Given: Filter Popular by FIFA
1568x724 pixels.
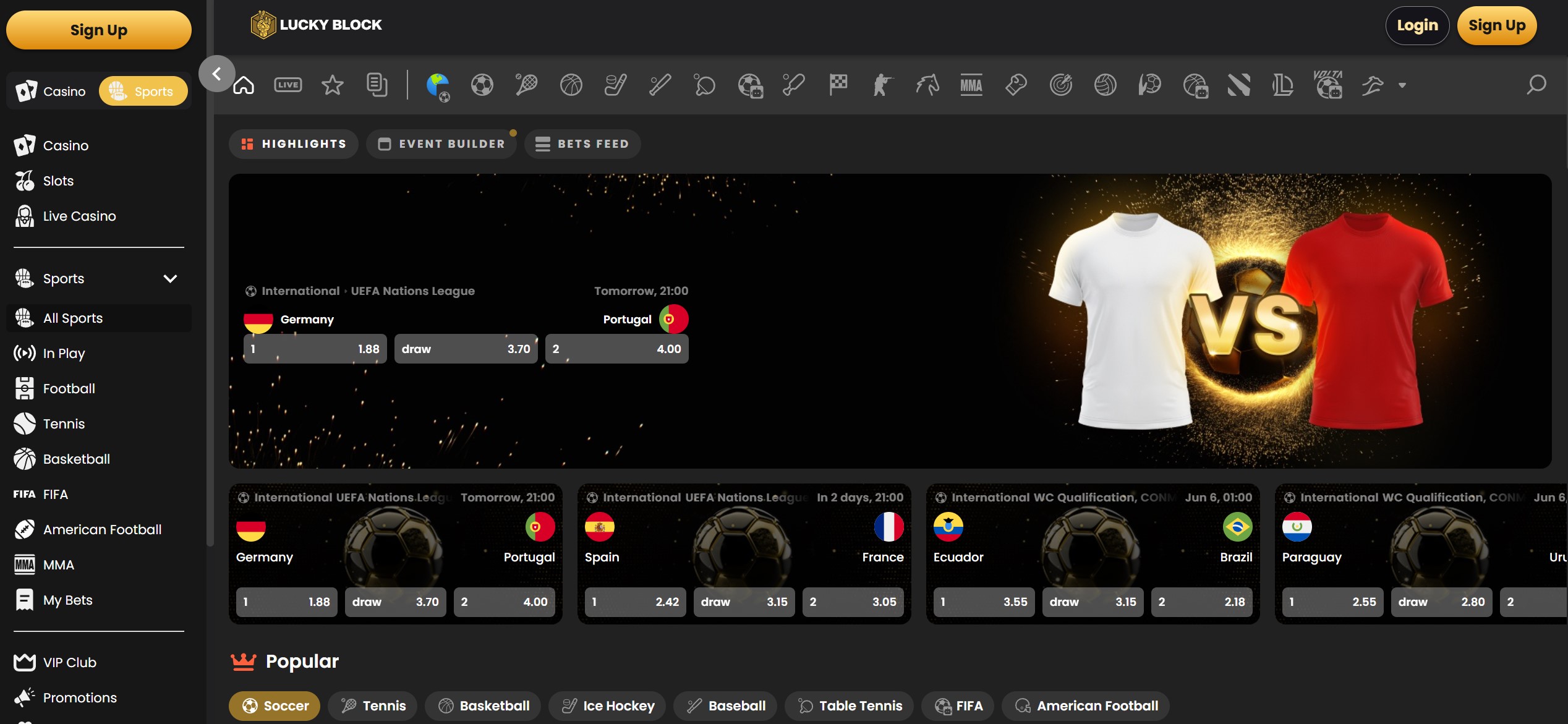Looking at the screenshot, I should 958,706.
